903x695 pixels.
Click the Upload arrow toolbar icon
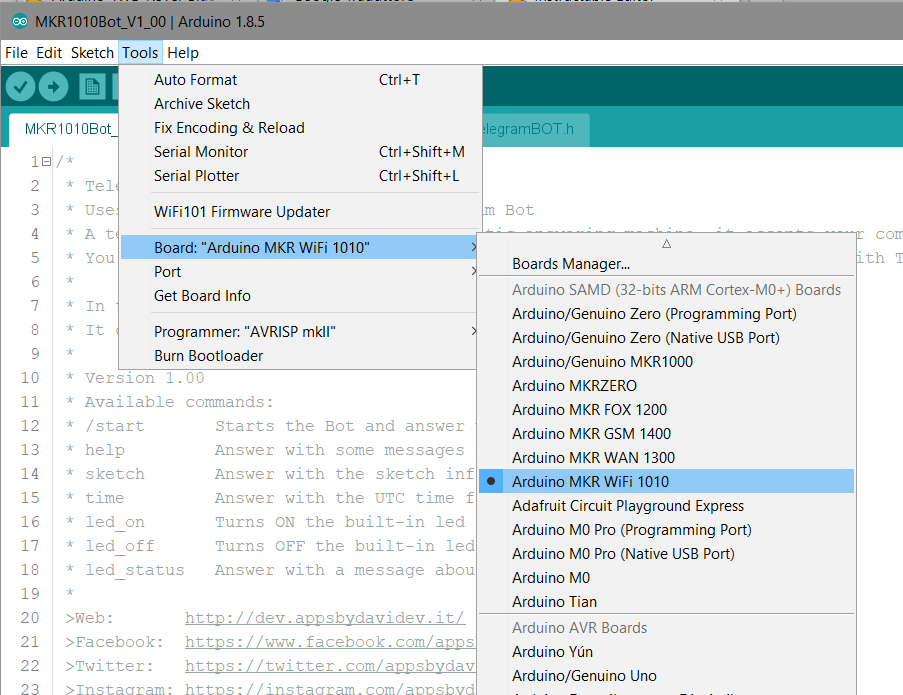click(x=54, y=87)
